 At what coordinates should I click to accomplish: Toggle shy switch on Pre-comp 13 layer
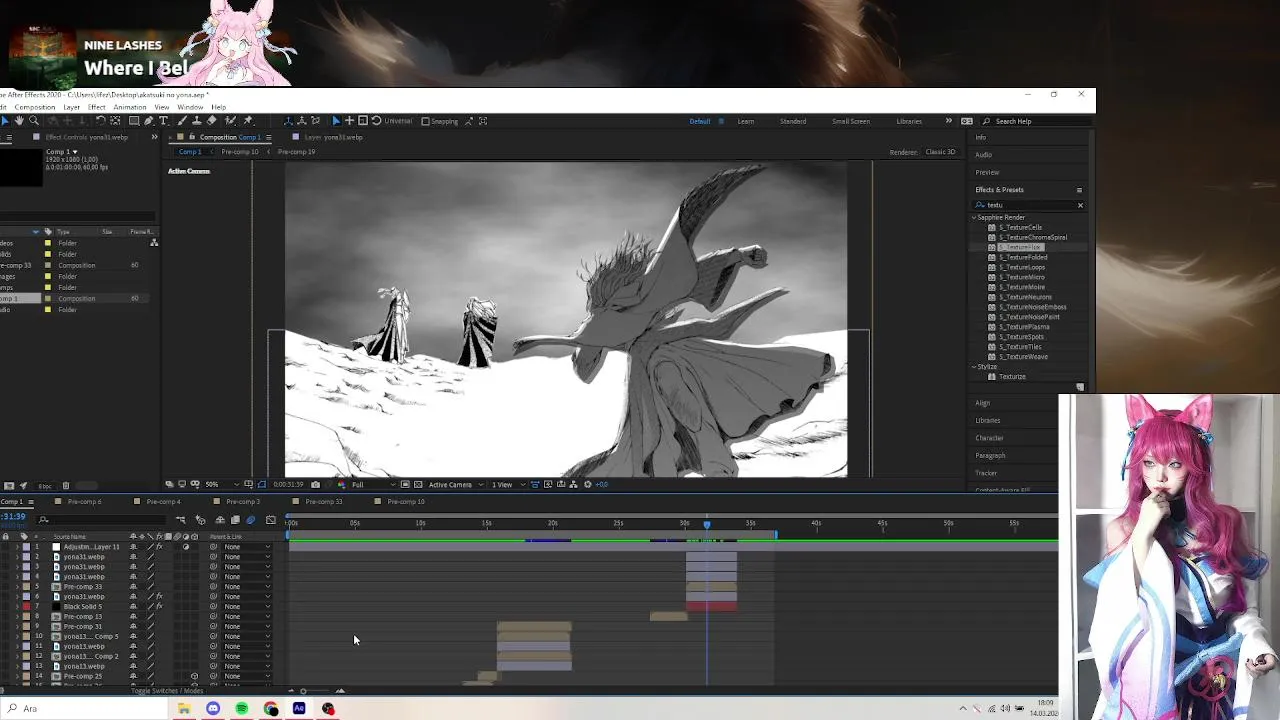[133, 616]
